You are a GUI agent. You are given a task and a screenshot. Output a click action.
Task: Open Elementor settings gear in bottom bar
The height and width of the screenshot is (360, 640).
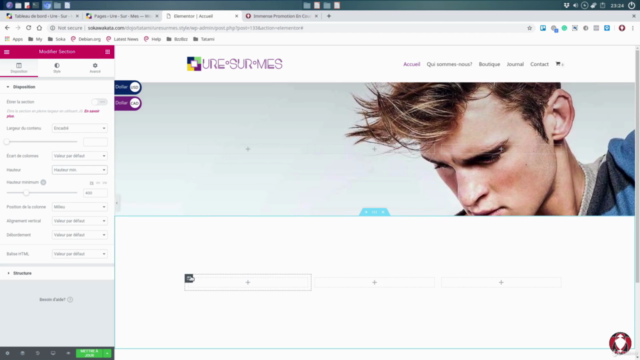click(7, 353)
